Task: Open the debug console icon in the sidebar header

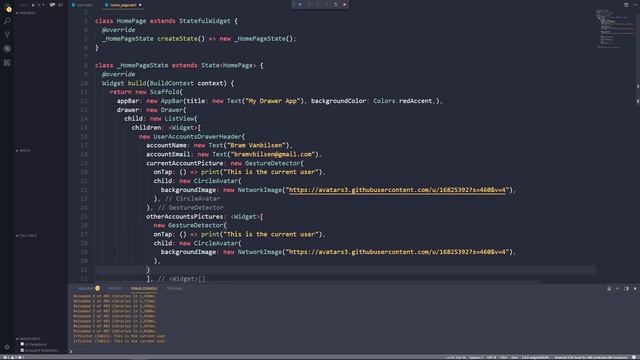Action: tap(60, 5)
